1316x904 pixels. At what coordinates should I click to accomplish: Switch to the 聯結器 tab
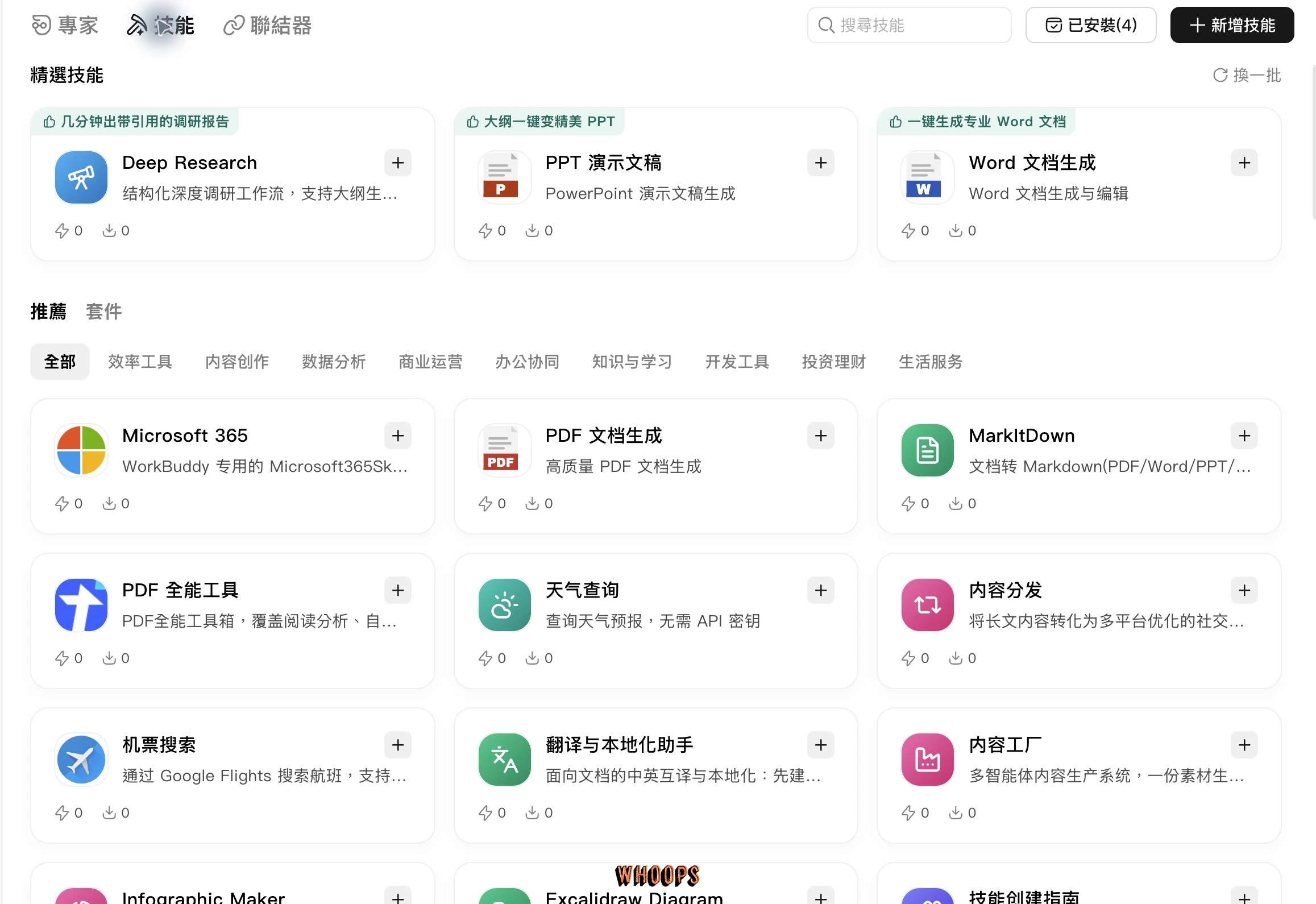(267, 26)
